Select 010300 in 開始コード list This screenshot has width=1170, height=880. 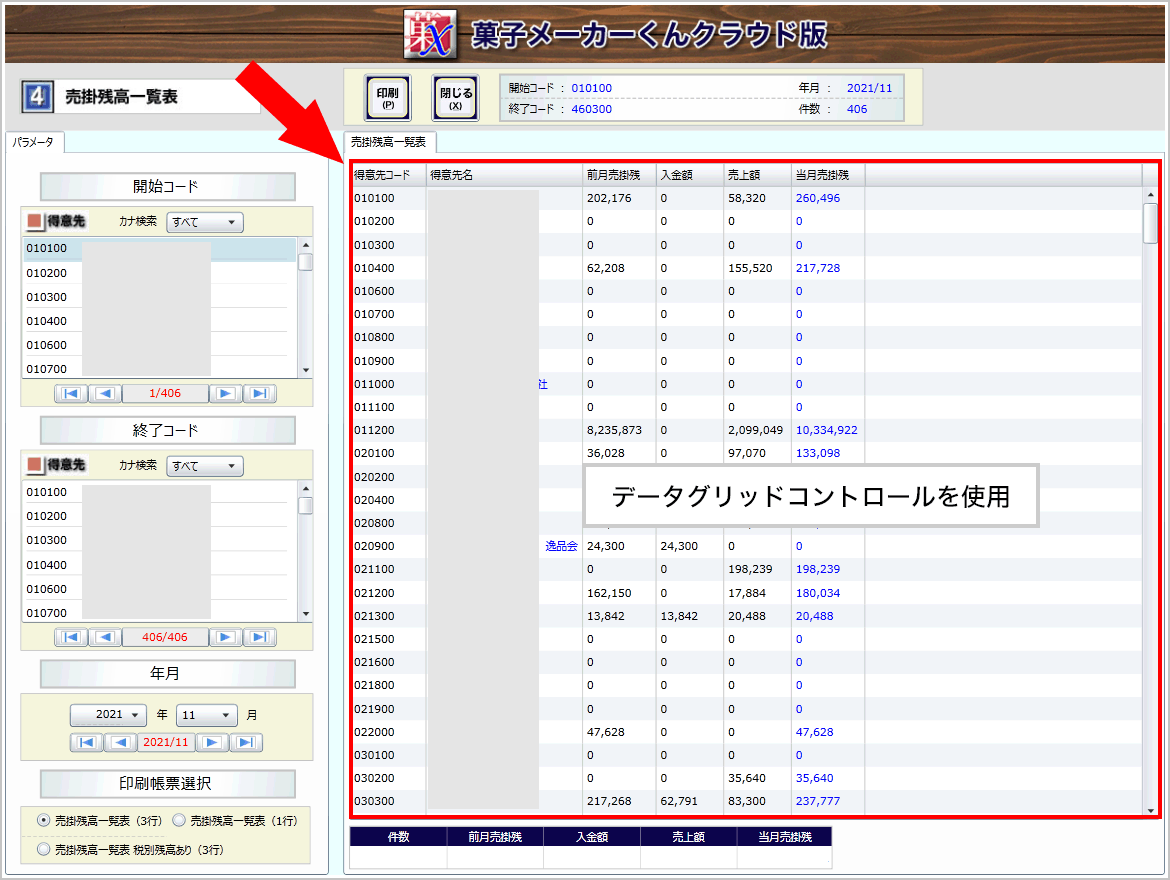pos(160,297)
